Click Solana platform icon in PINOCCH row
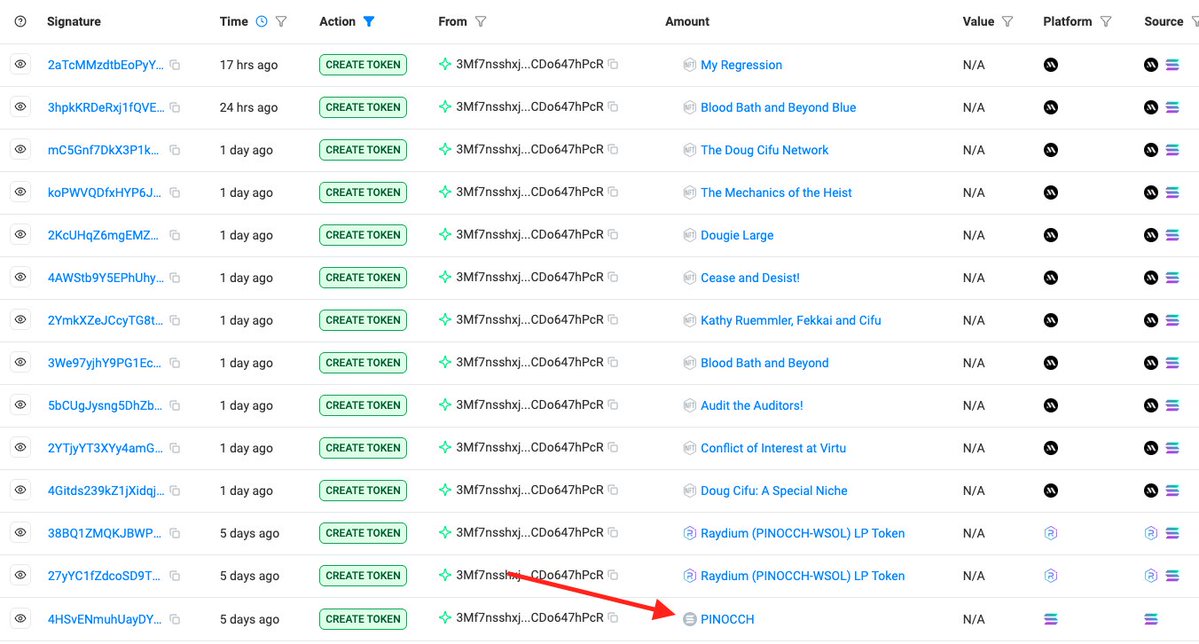 coord(1051,619)
